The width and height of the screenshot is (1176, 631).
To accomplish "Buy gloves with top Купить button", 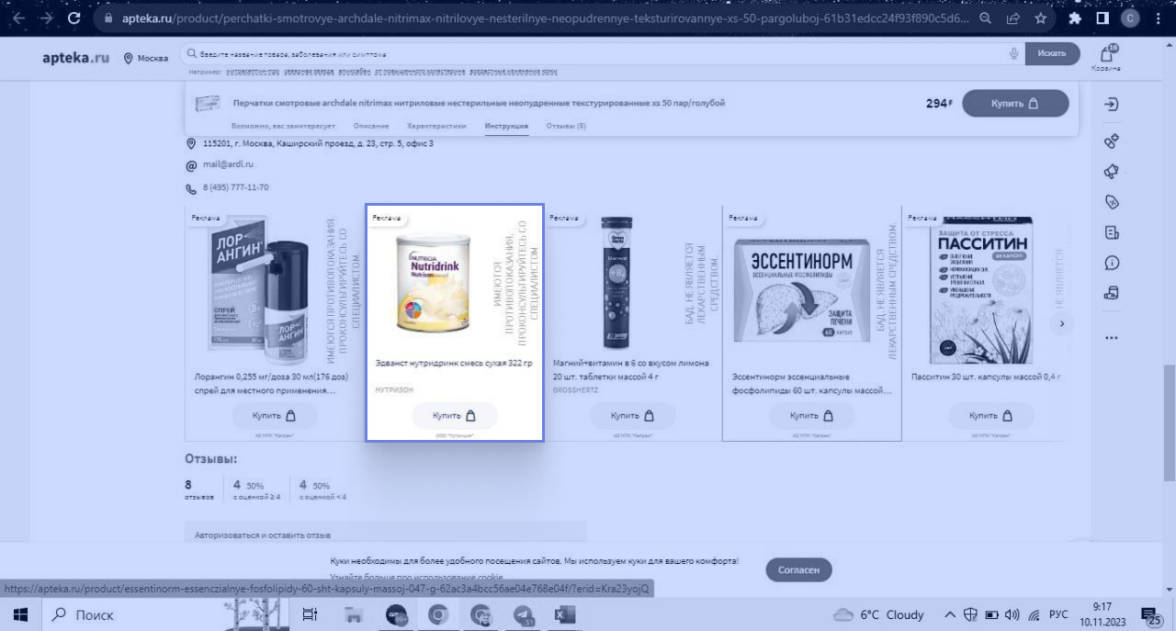I will tap(1015, 104).
